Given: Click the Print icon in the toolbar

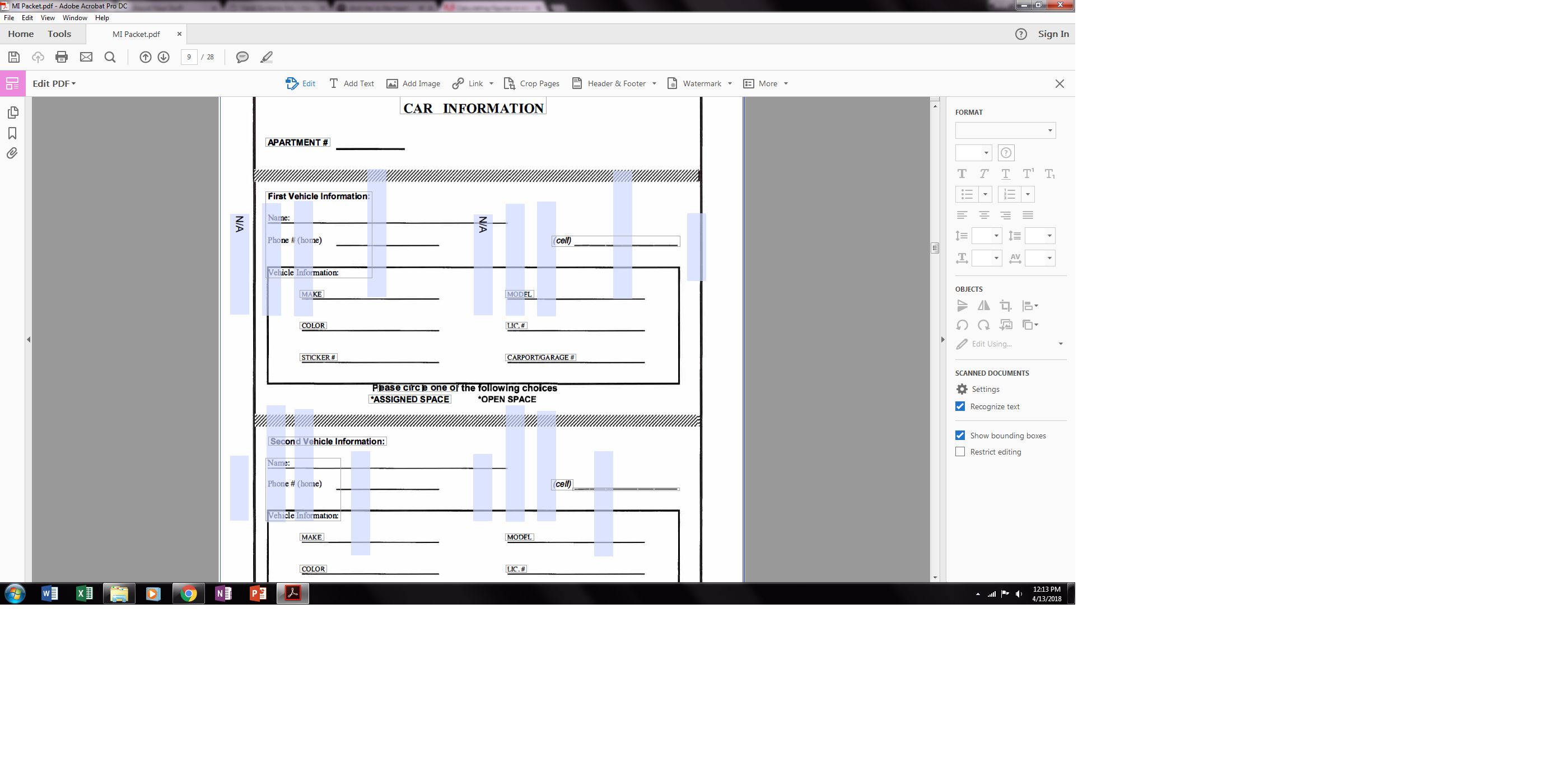Looking at the screenshot, I should tap(62, 57).
